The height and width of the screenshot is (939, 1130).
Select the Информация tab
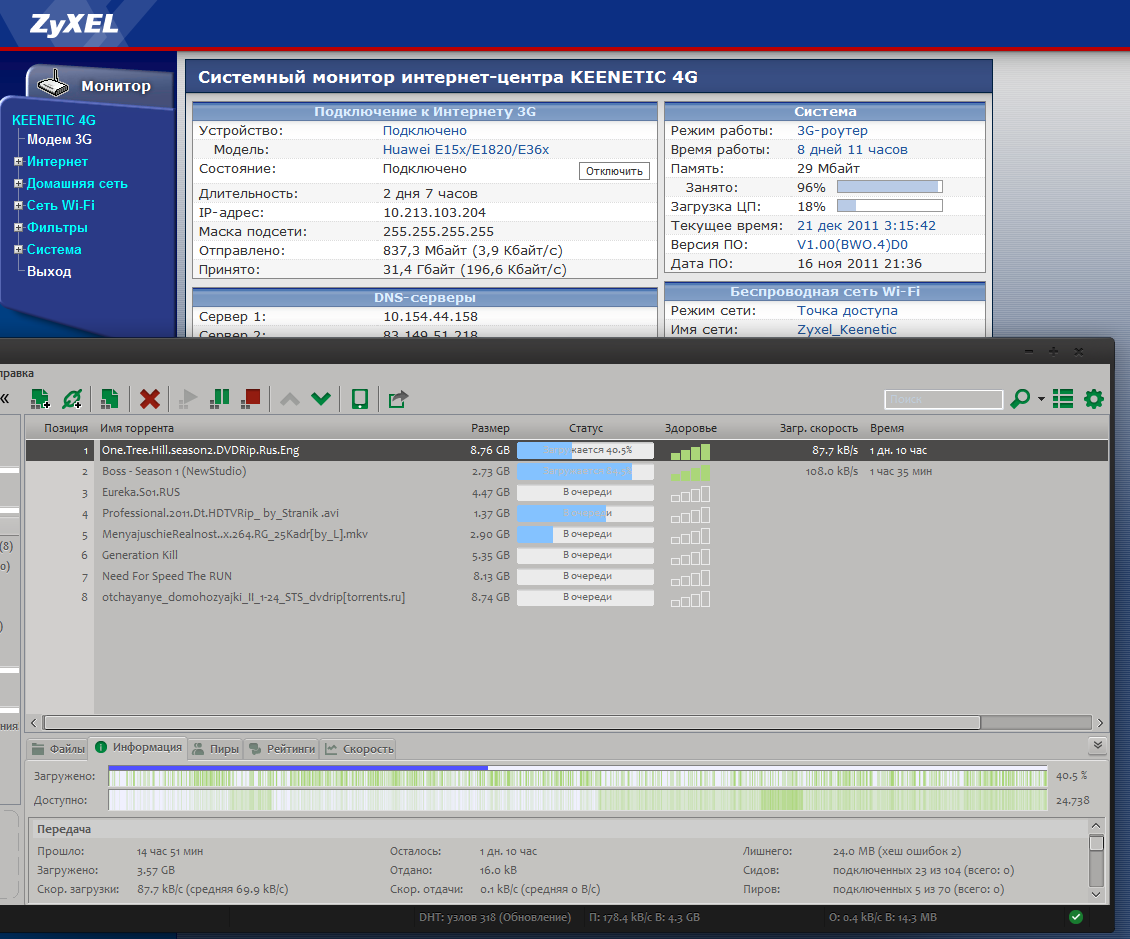(x=138, y=747)
